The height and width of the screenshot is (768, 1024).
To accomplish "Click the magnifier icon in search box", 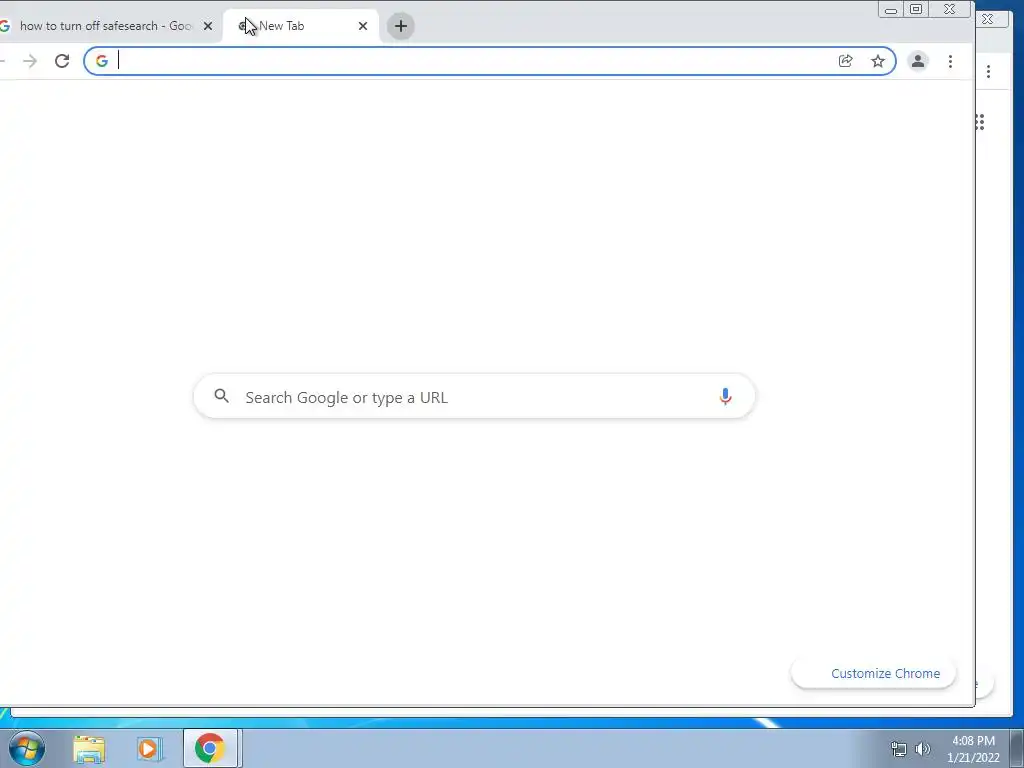I will pos(221,396).
